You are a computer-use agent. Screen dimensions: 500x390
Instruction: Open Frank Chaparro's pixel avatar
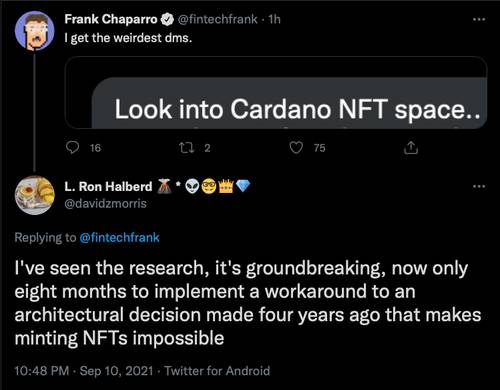tap(35, 31)
